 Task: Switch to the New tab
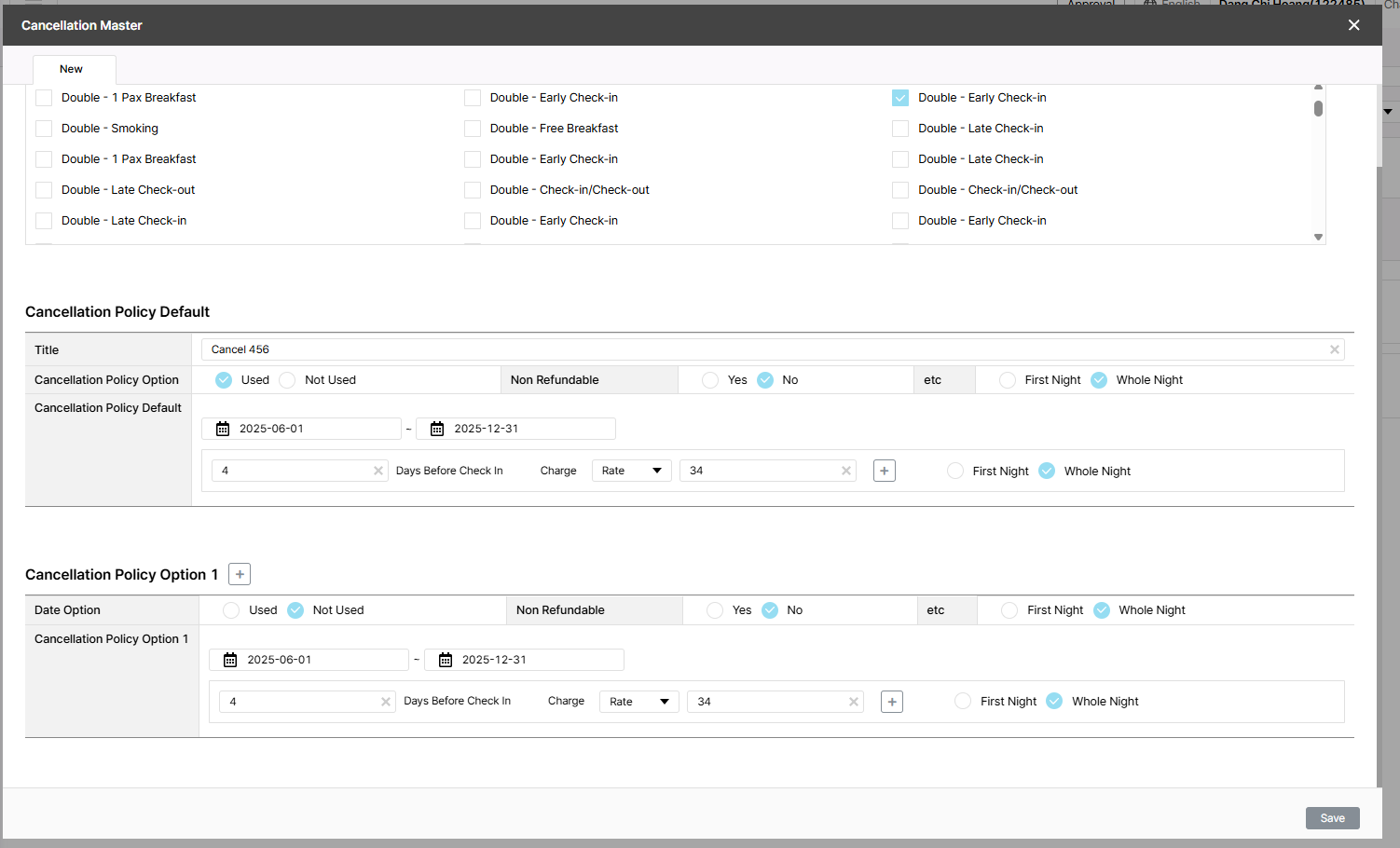coord(73,69)
